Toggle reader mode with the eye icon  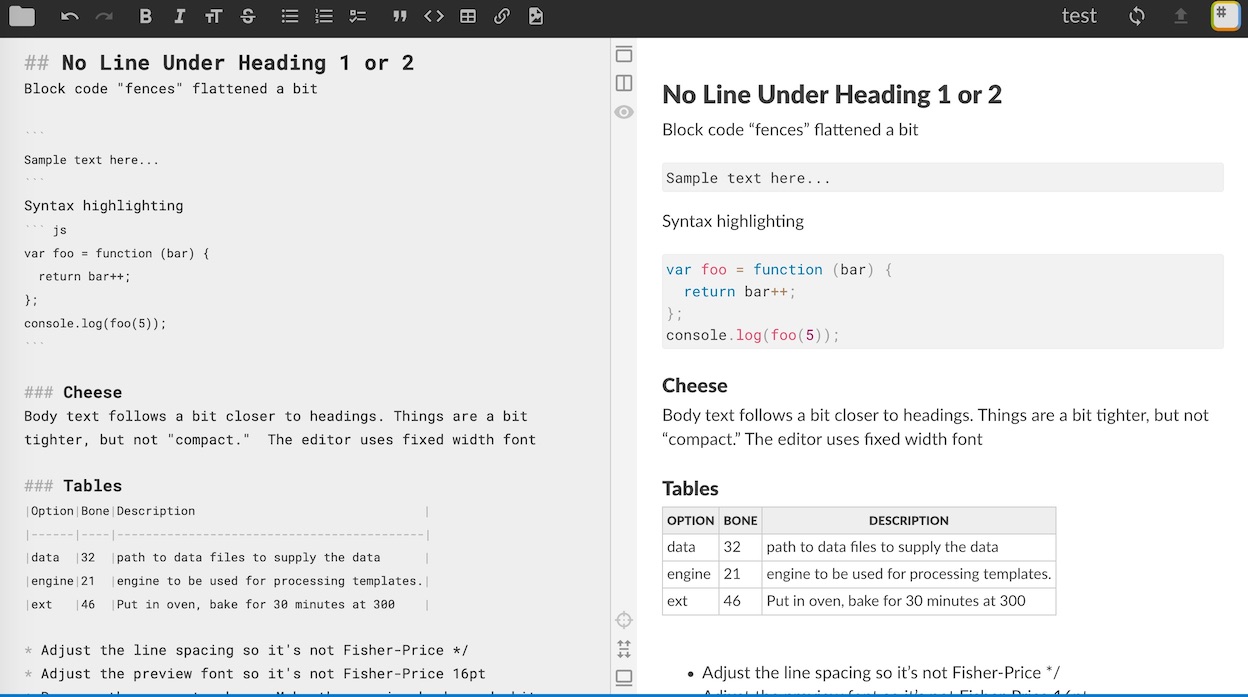624,112
